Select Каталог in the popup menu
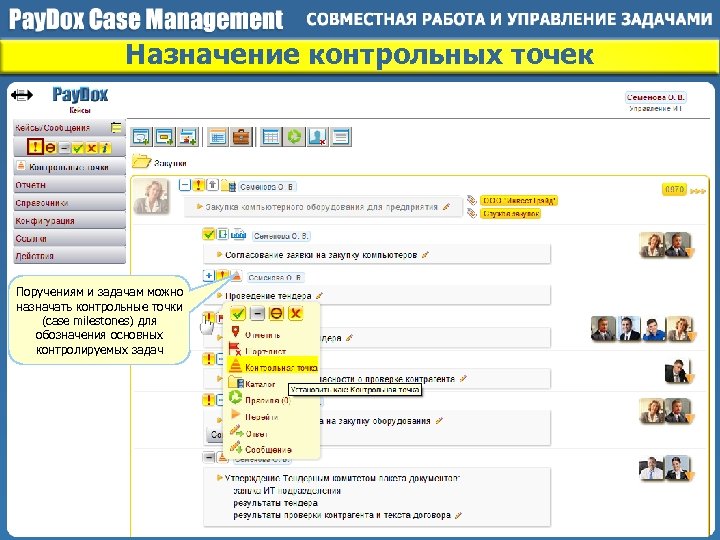Viewport: 720px width, 540px height. point(260,384)
